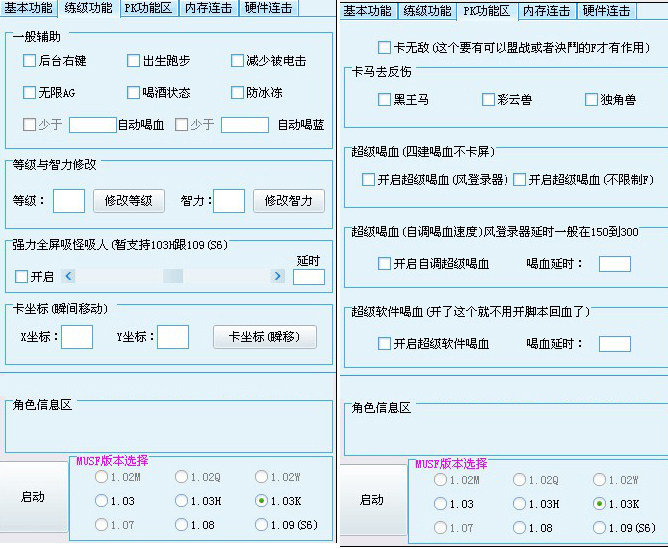Select 1.02Q version in right window

[x=519, y=480]
